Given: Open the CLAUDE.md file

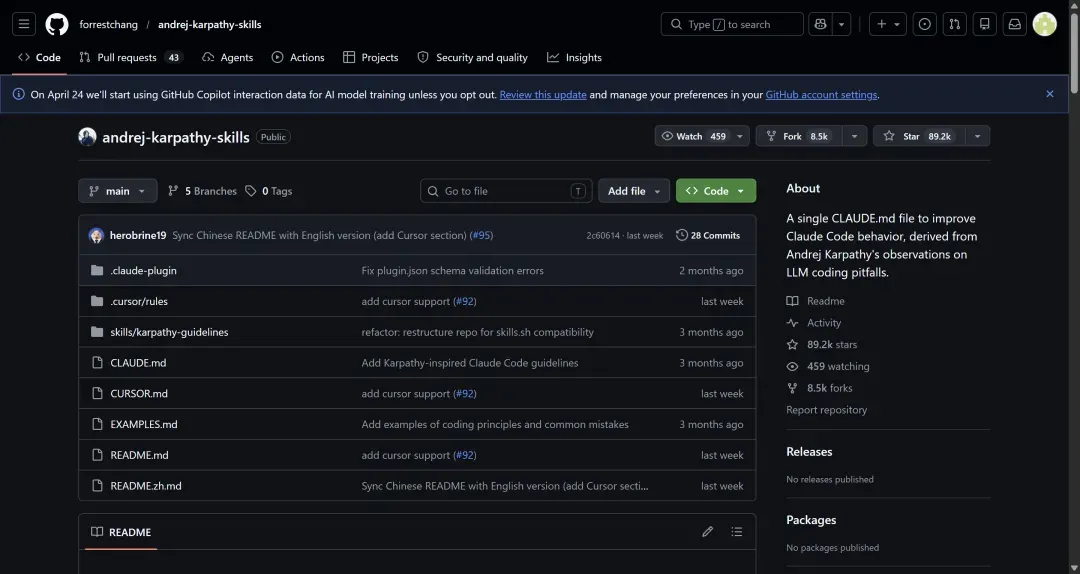Looking at the screenshot, I should pos(138,362).
